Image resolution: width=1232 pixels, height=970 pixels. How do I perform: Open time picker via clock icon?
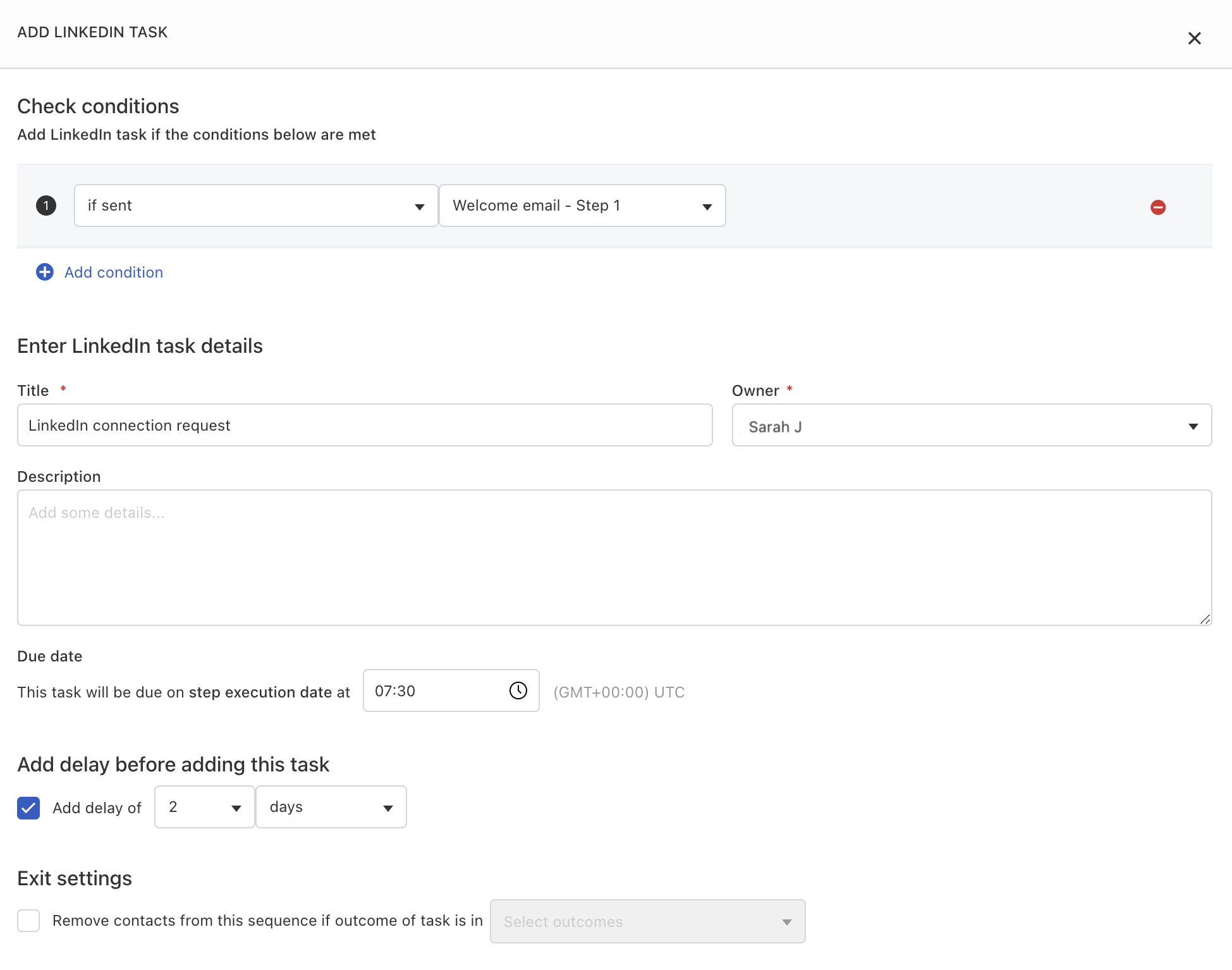518,691
